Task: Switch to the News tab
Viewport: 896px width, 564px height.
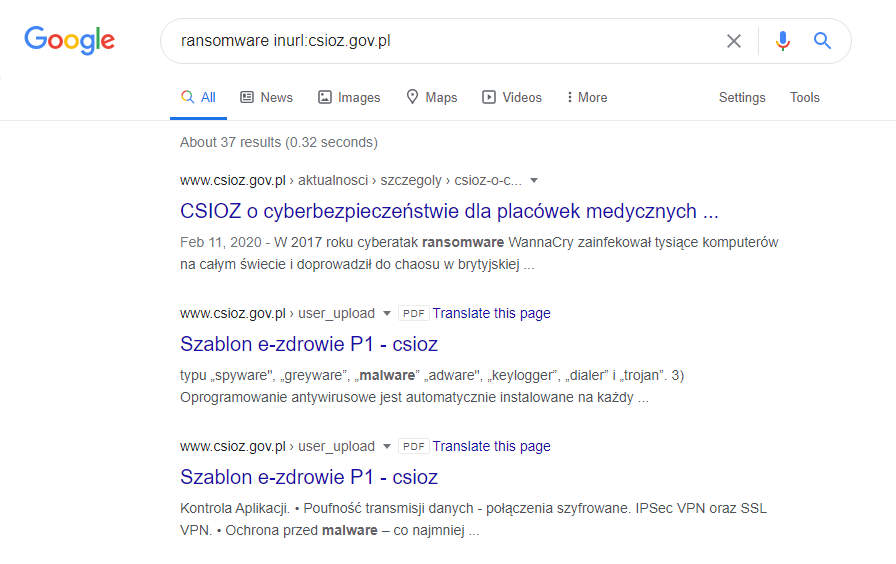Action: tap(266, 98)
